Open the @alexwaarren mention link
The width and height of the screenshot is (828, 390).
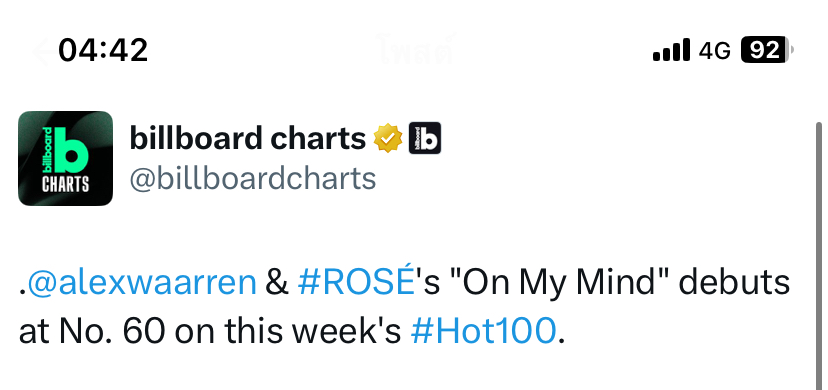click(x=142, y=283)
